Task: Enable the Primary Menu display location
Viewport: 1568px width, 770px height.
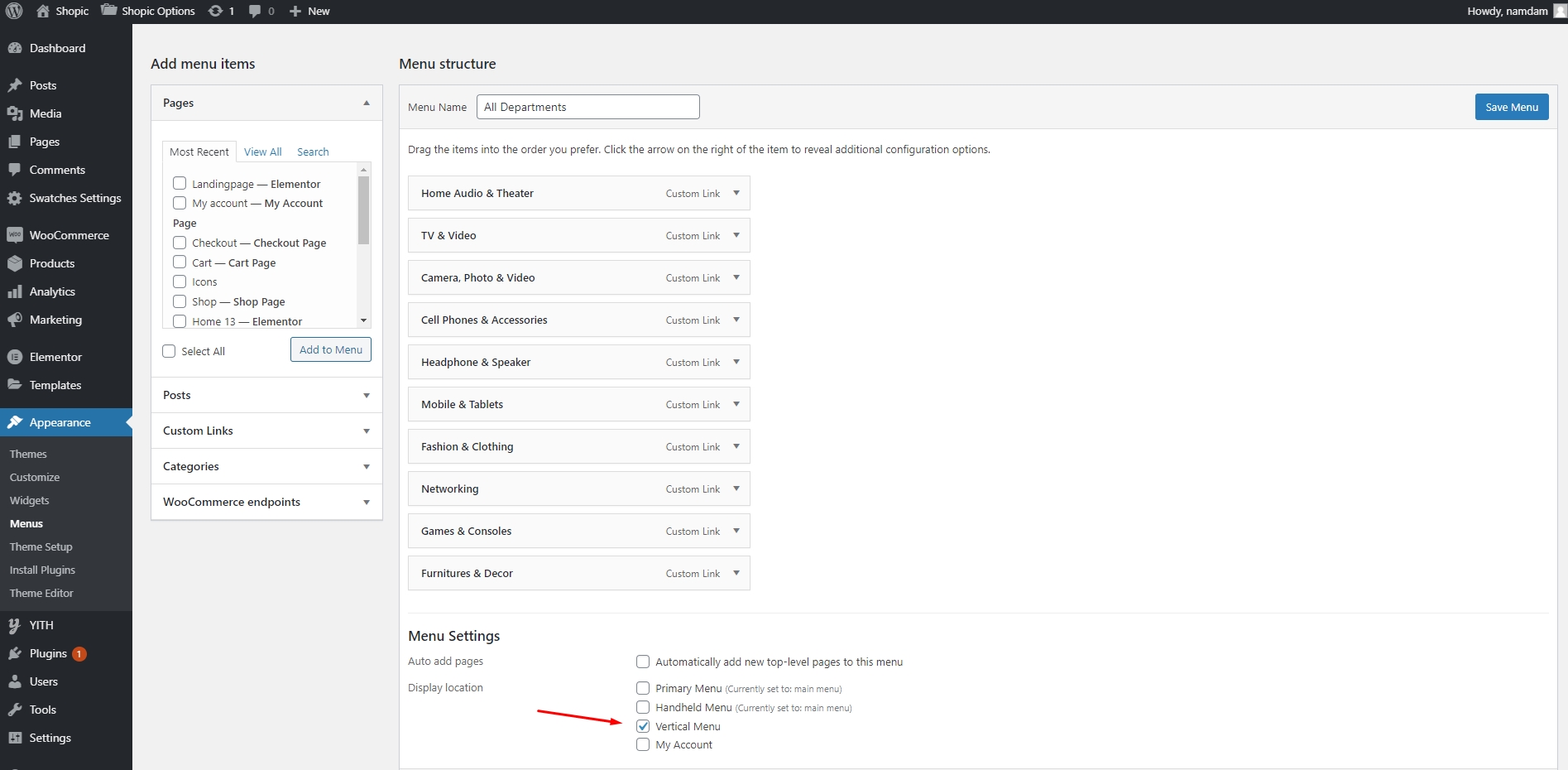Action: (x=643, y=688)
